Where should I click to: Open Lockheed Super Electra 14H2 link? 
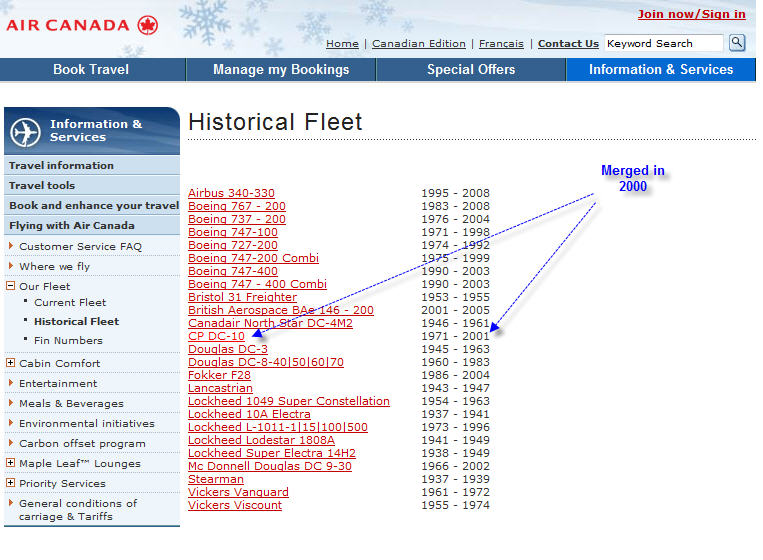[x=272, y=453]
